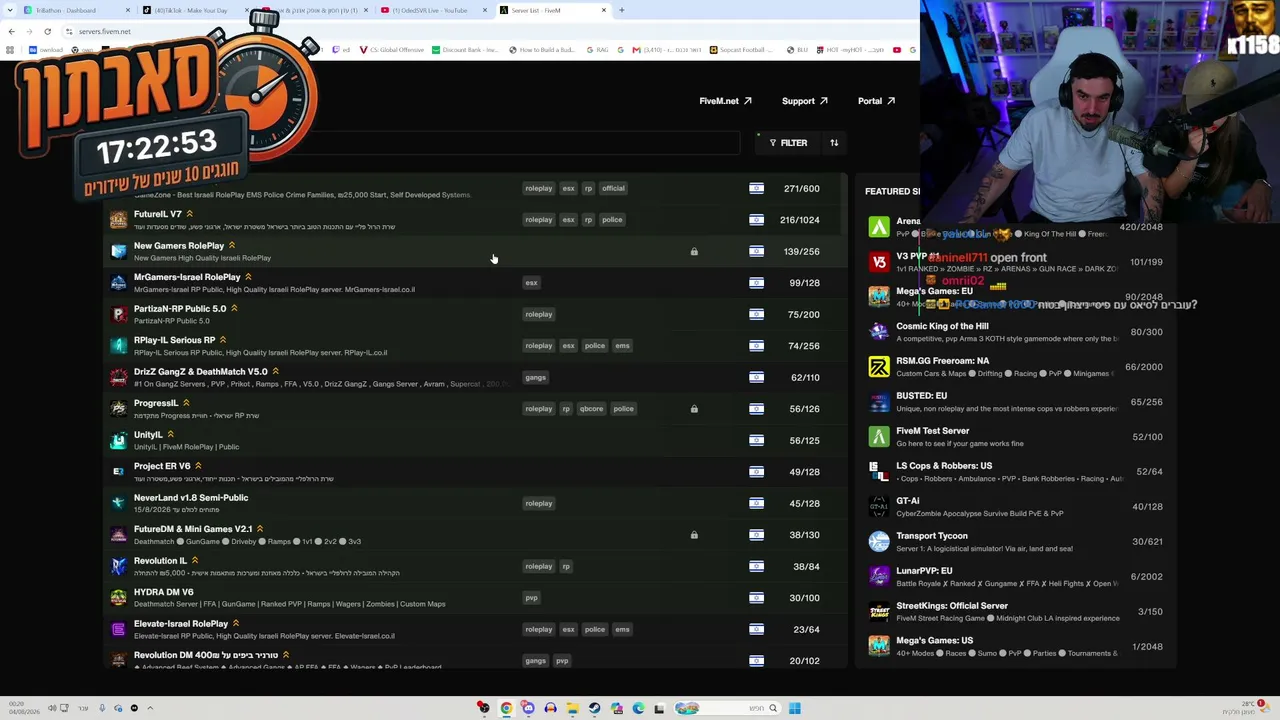Click NeverLand v1.8 Semi-Public server icon
Image resolution: width=1280 pixels, height=720 pixels.
pos(119,503)
